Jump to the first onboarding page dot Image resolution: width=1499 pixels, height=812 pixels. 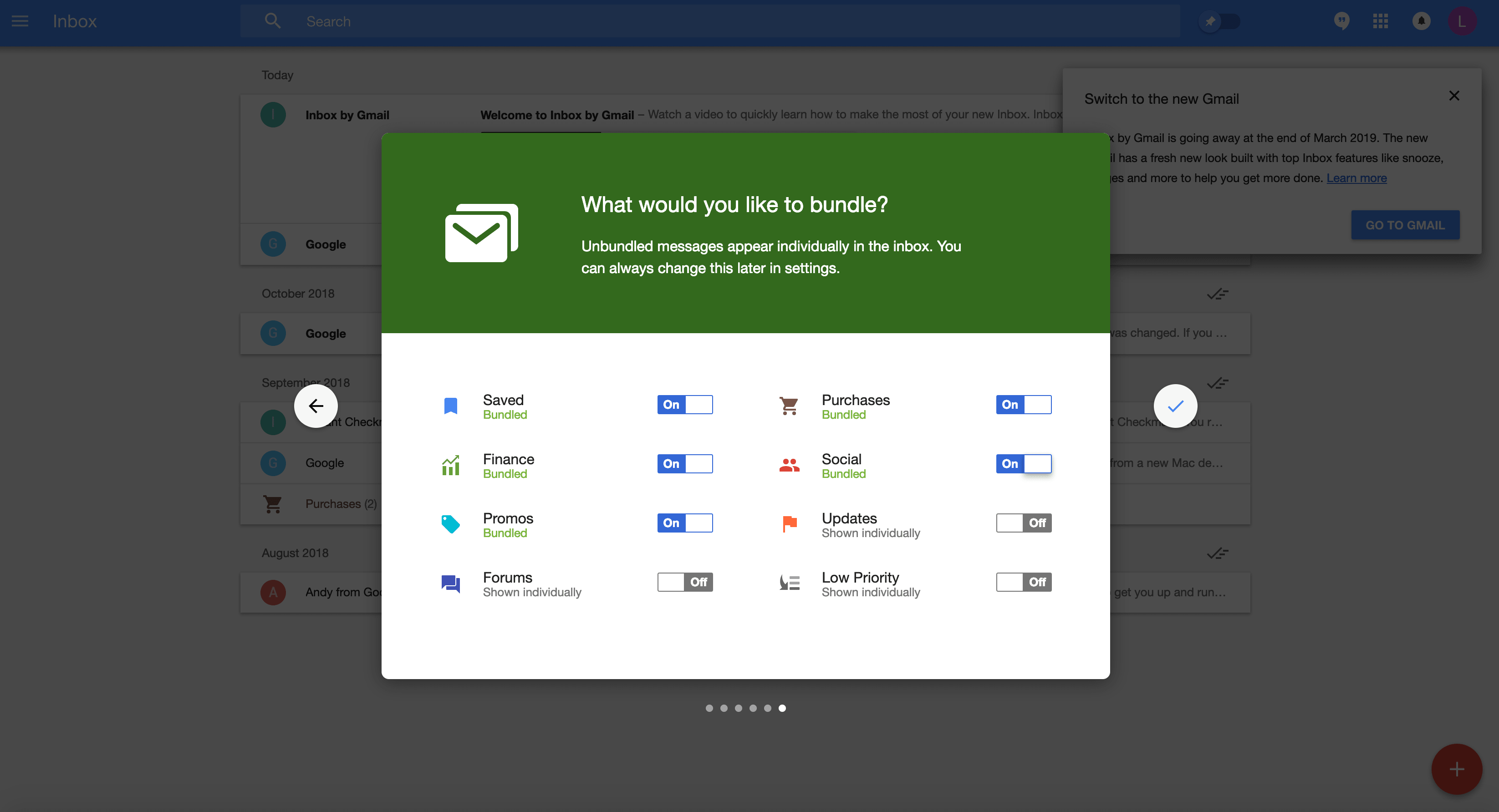709,708
